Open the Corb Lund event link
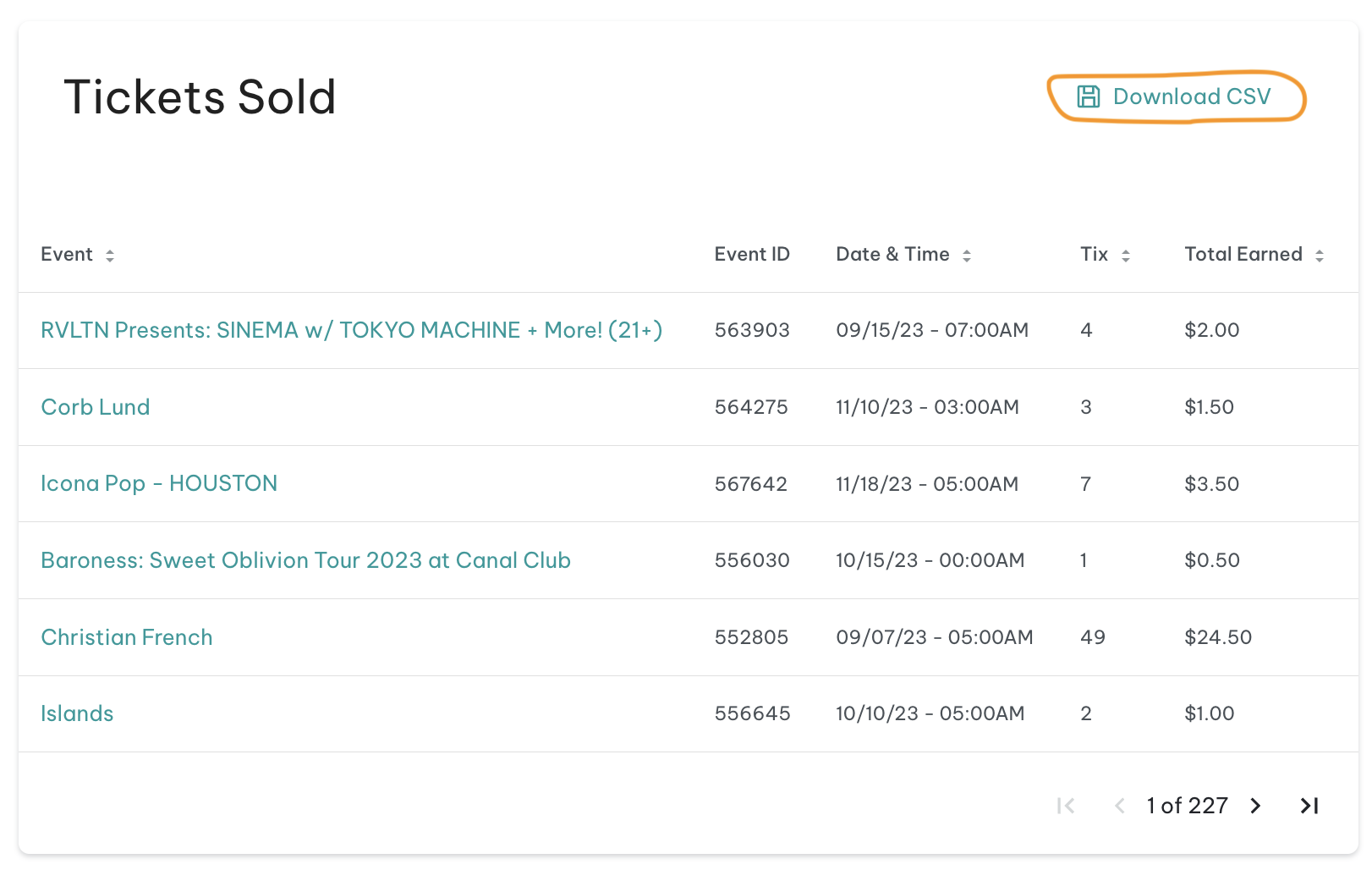The width and height of the screenshot is (1372, 870). tap(96, 407)
